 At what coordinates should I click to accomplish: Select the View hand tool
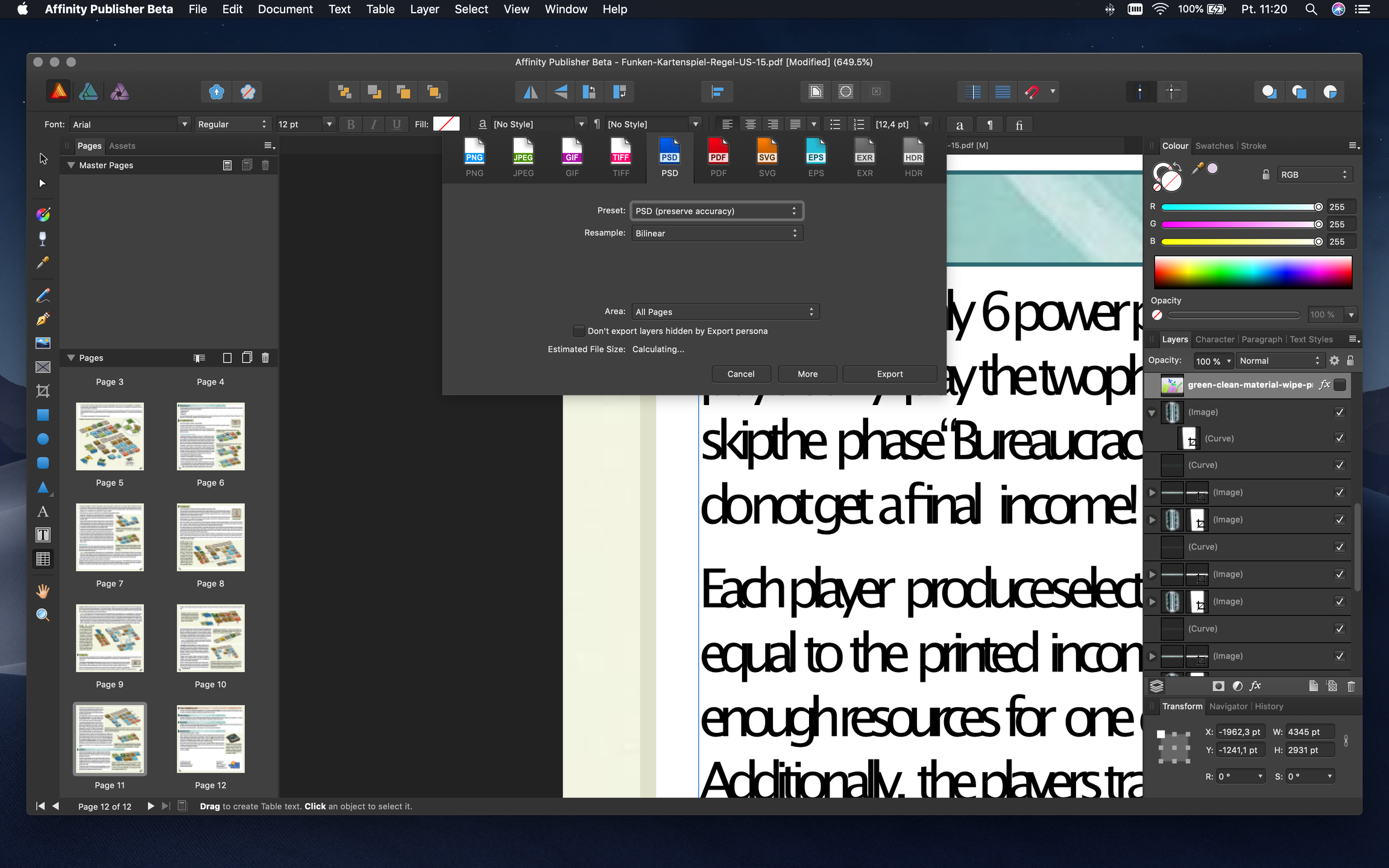pyautogui.click(x=43, y=591)
